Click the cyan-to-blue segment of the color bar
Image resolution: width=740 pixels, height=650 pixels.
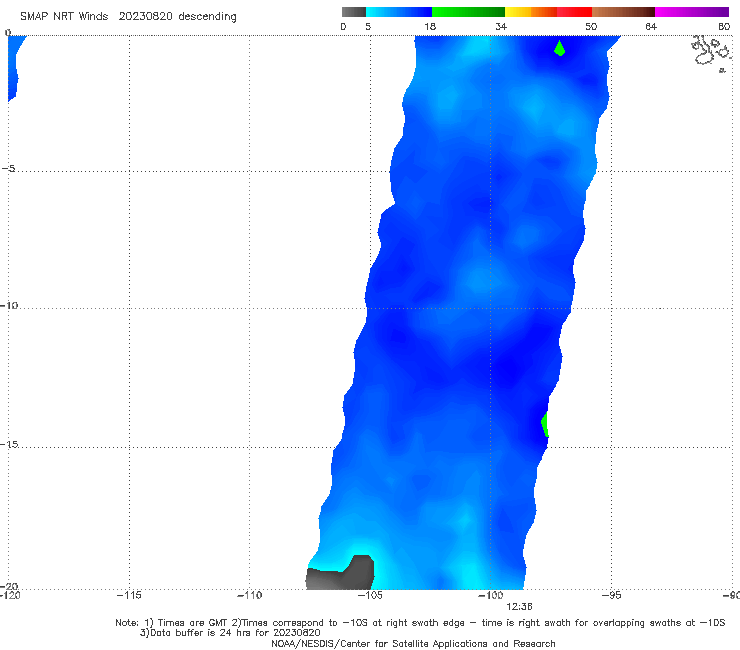tap(399, 12)
